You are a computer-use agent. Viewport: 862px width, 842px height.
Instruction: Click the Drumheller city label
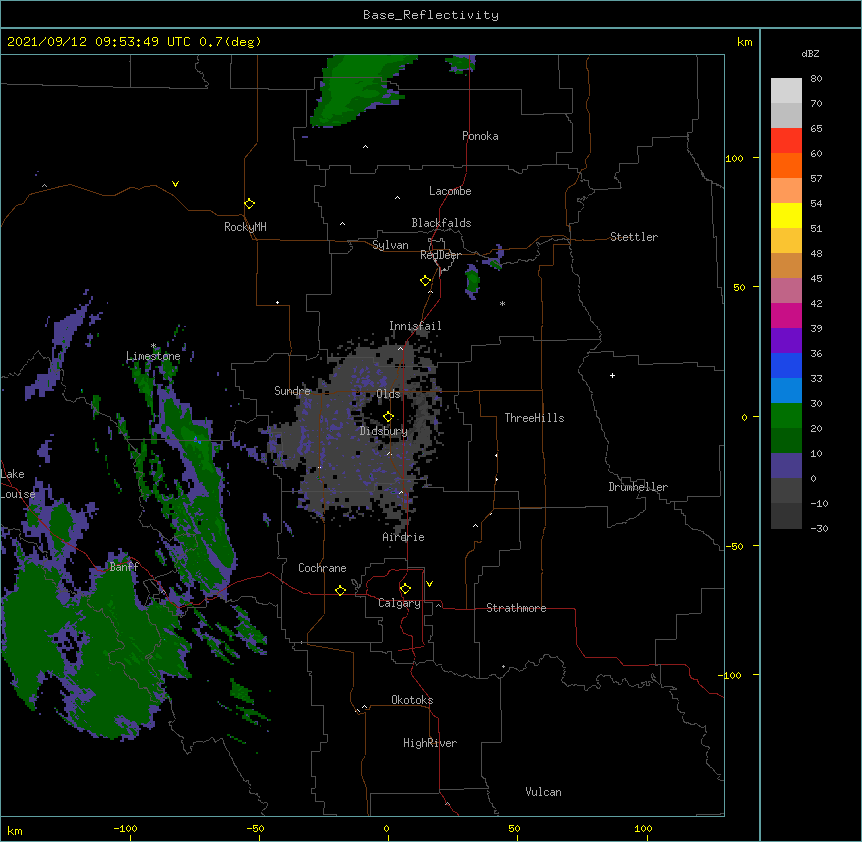click(638, 487)
